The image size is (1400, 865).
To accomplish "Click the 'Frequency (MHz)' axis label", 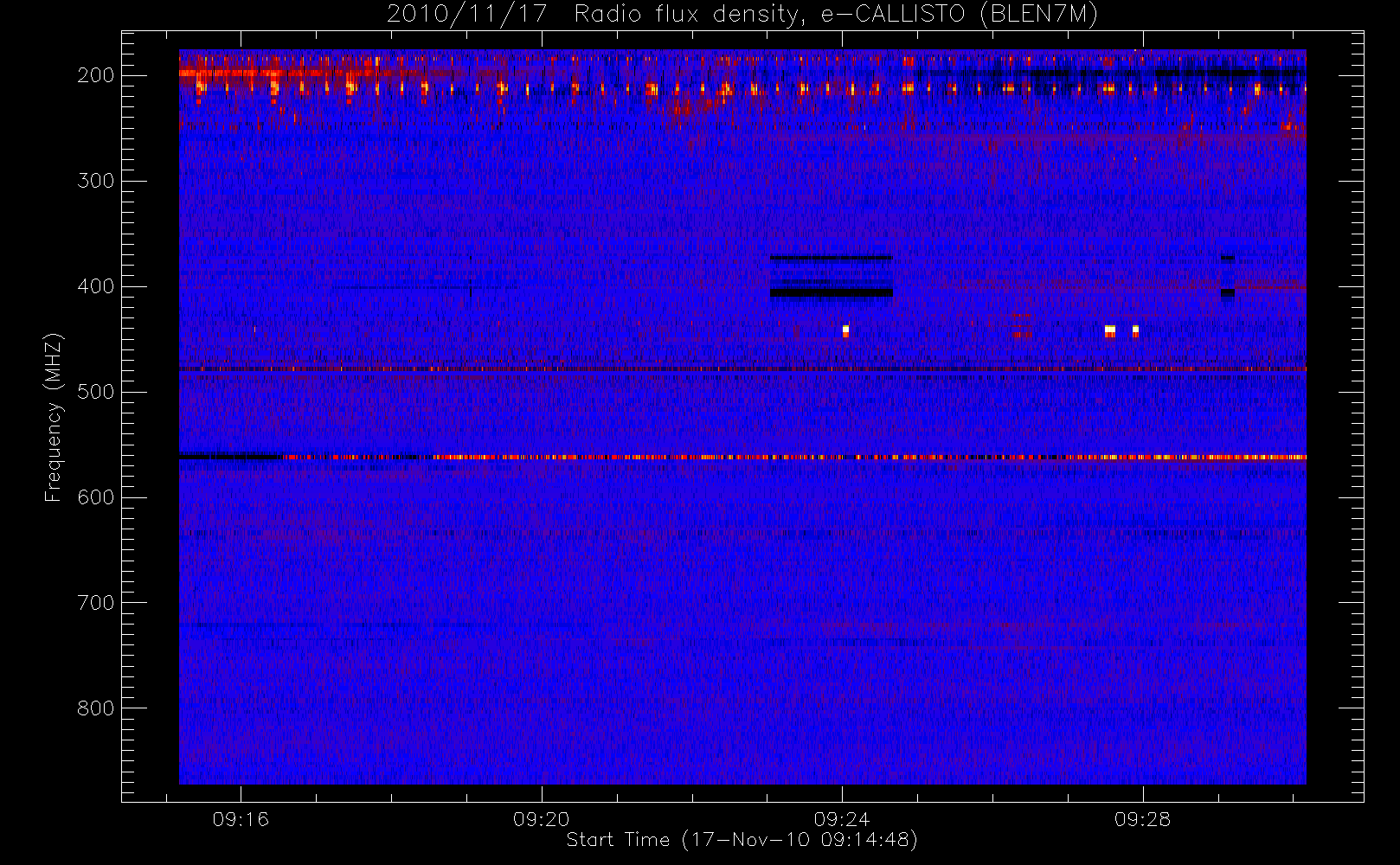I will tap(54, 417).
